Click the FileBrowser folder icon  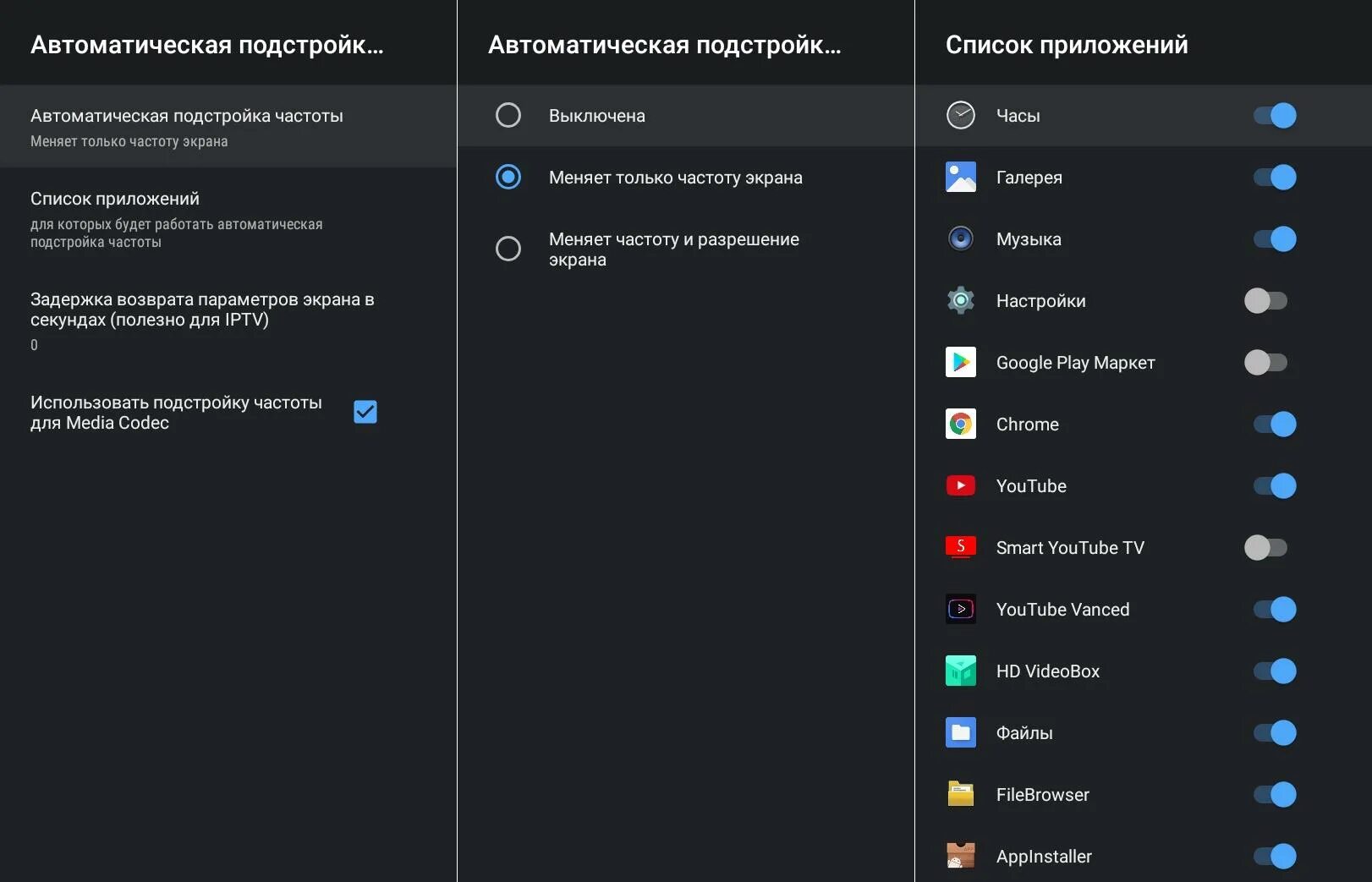pyautogui.click(x=960, y=794)
